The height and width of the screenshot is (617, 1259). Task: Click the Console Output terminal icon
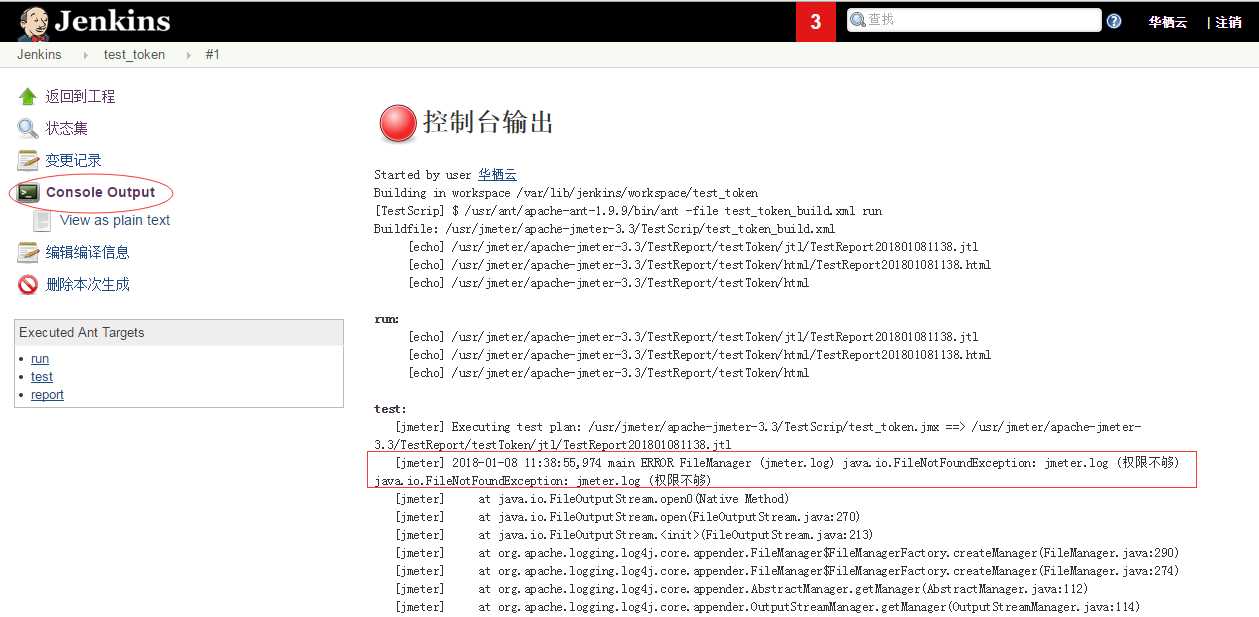click(28, 192)
